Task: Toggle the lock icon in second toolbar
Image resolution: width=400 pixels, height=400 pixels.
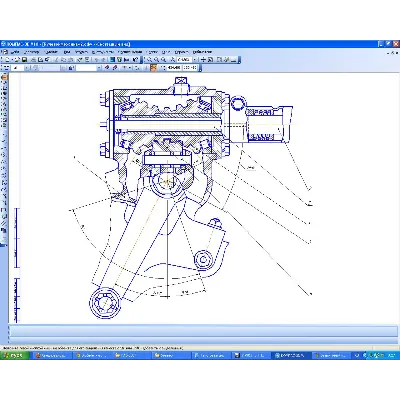Action: pos(71,68)
